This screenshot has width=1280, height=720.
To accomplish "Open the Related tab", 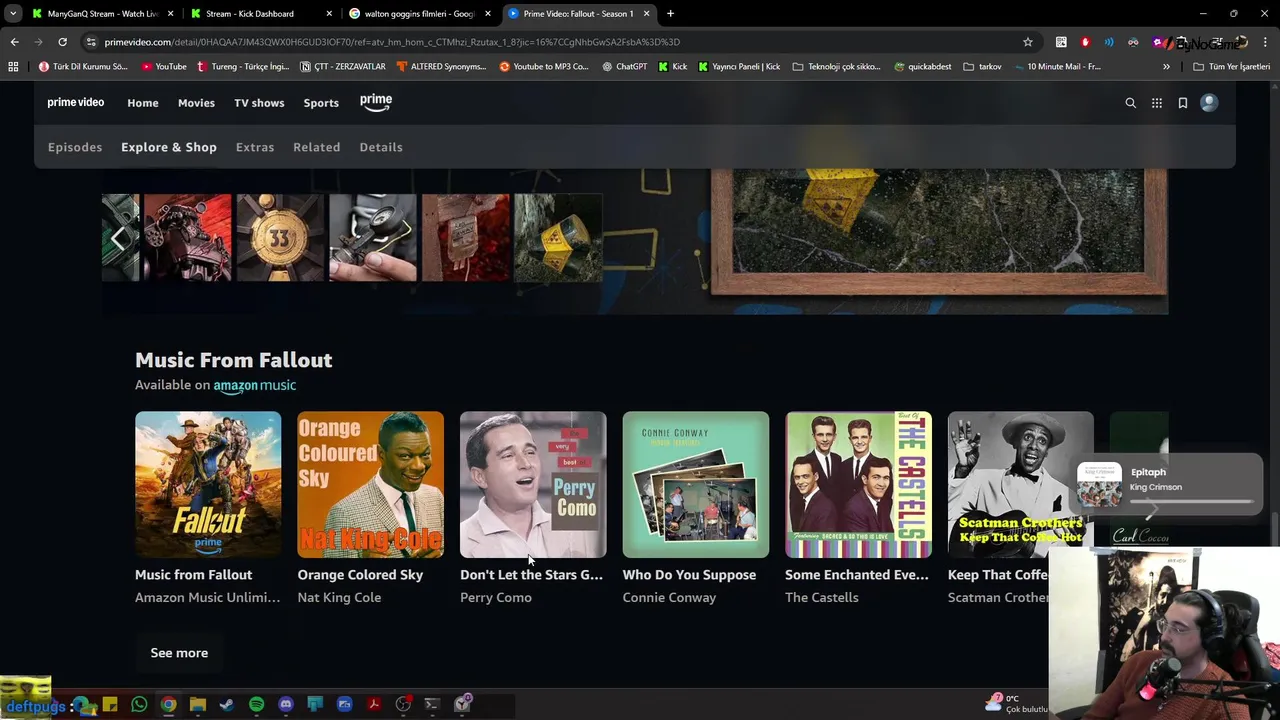I will [317, 147].
